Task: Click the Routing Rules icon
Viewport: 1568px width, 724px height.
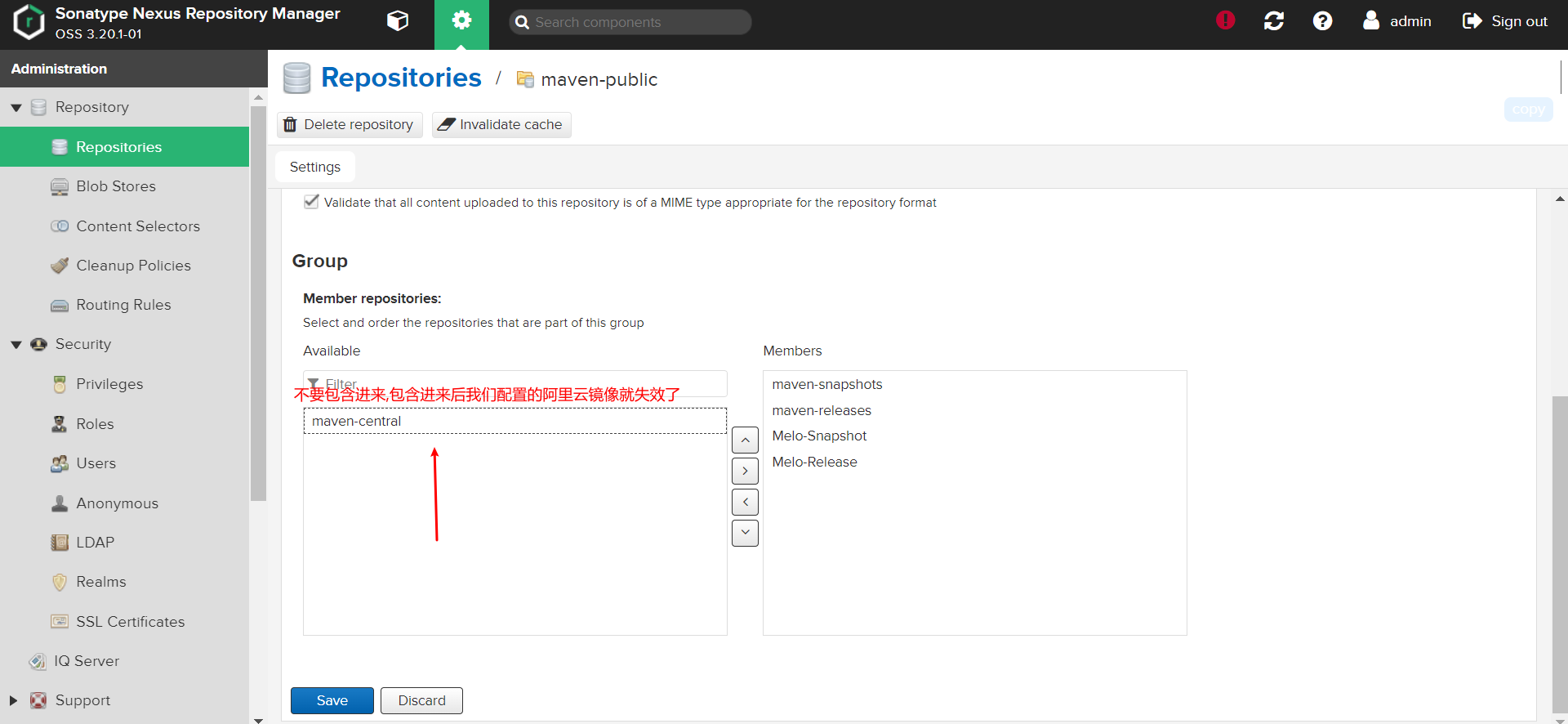Action: coord(60,306)
